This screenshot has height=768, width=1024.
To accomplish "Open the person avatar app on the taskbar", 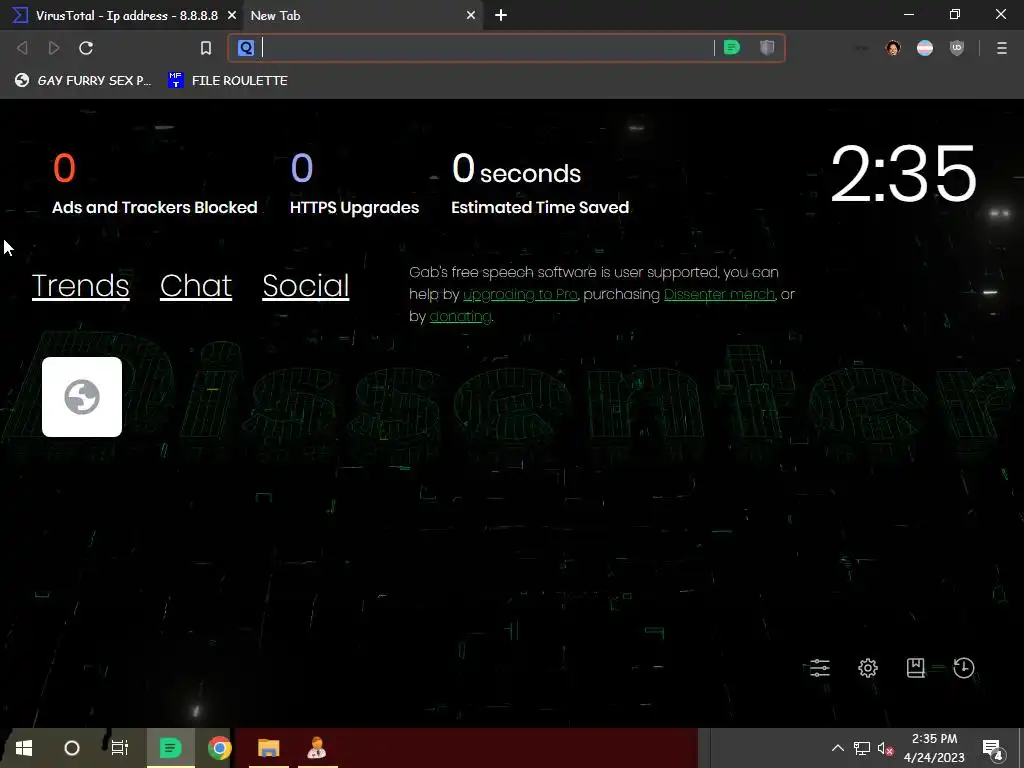I will pyautogui.click(x=317, y=748).
